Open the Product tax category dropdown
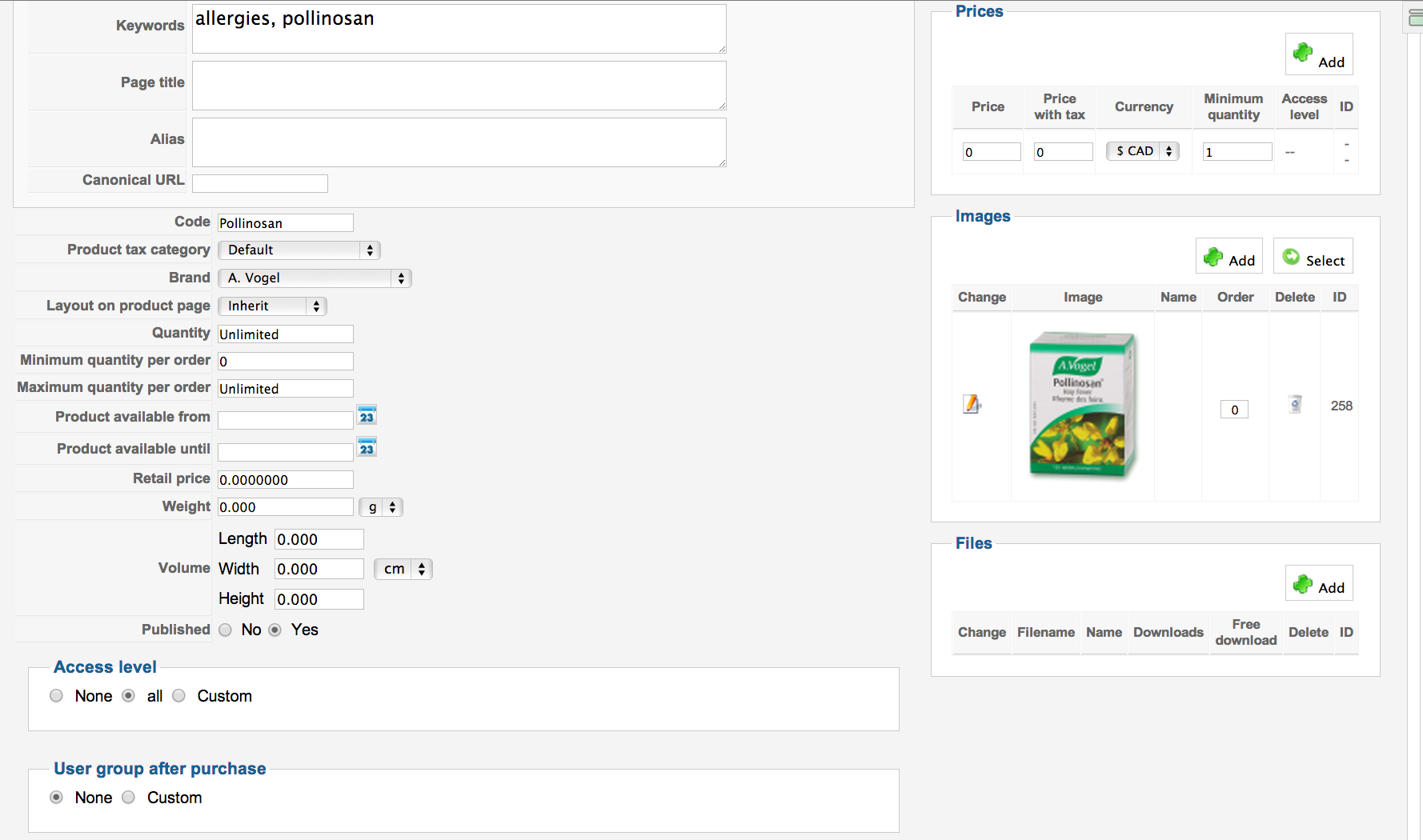This screenshot has height=840, width=1423. [x=299, y=250]
